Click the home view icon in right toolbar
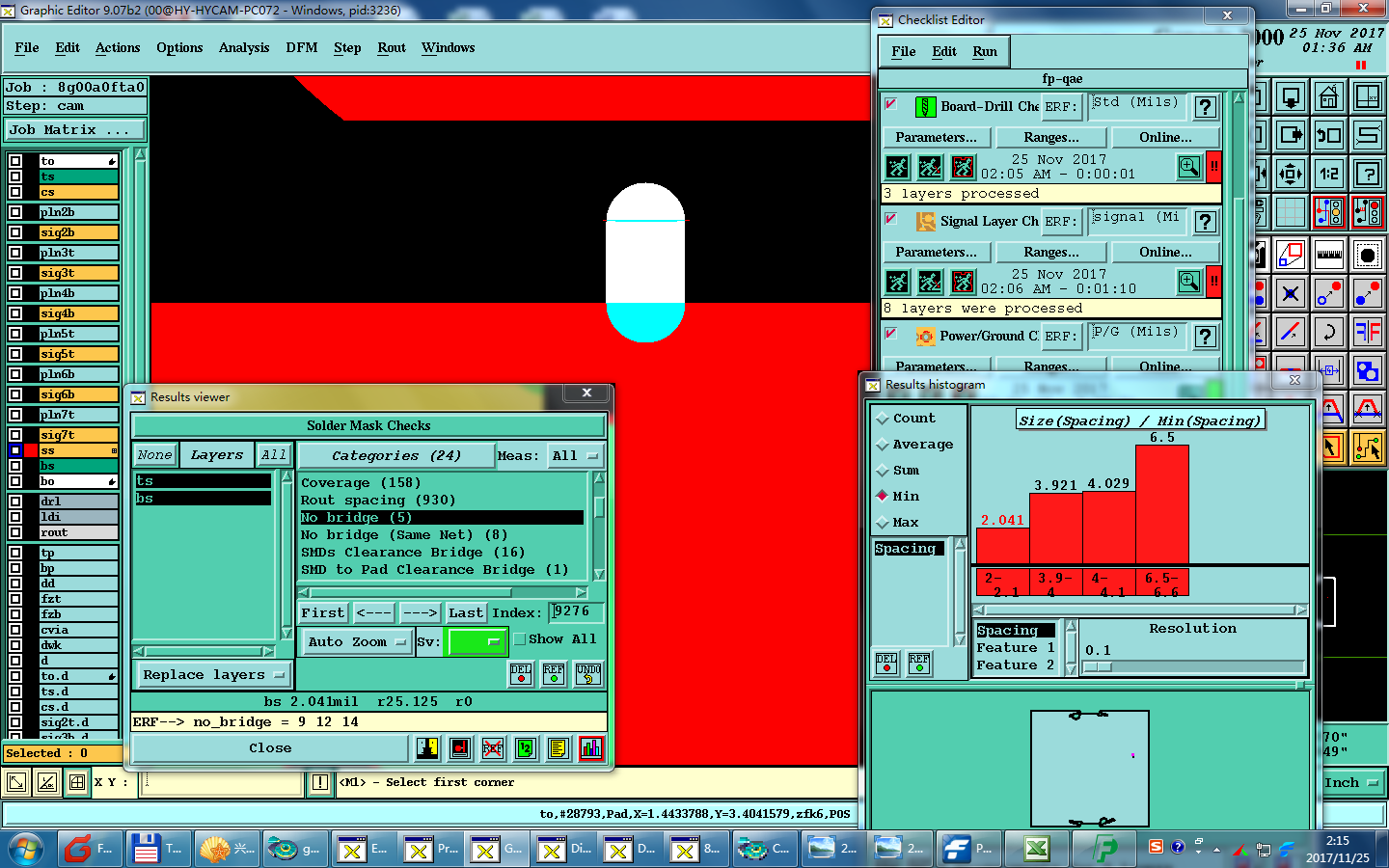 coord(1328,97)
